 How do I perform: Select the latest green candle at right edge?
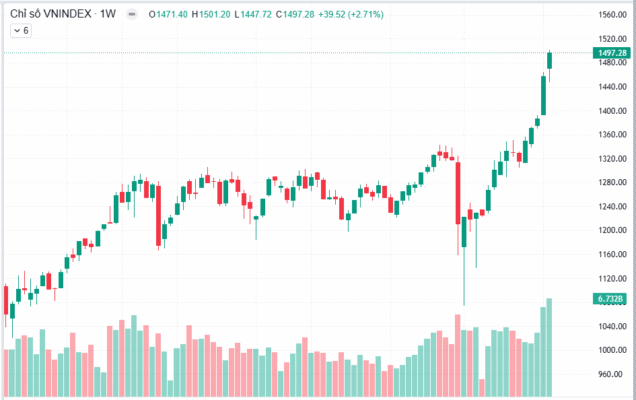549,60
